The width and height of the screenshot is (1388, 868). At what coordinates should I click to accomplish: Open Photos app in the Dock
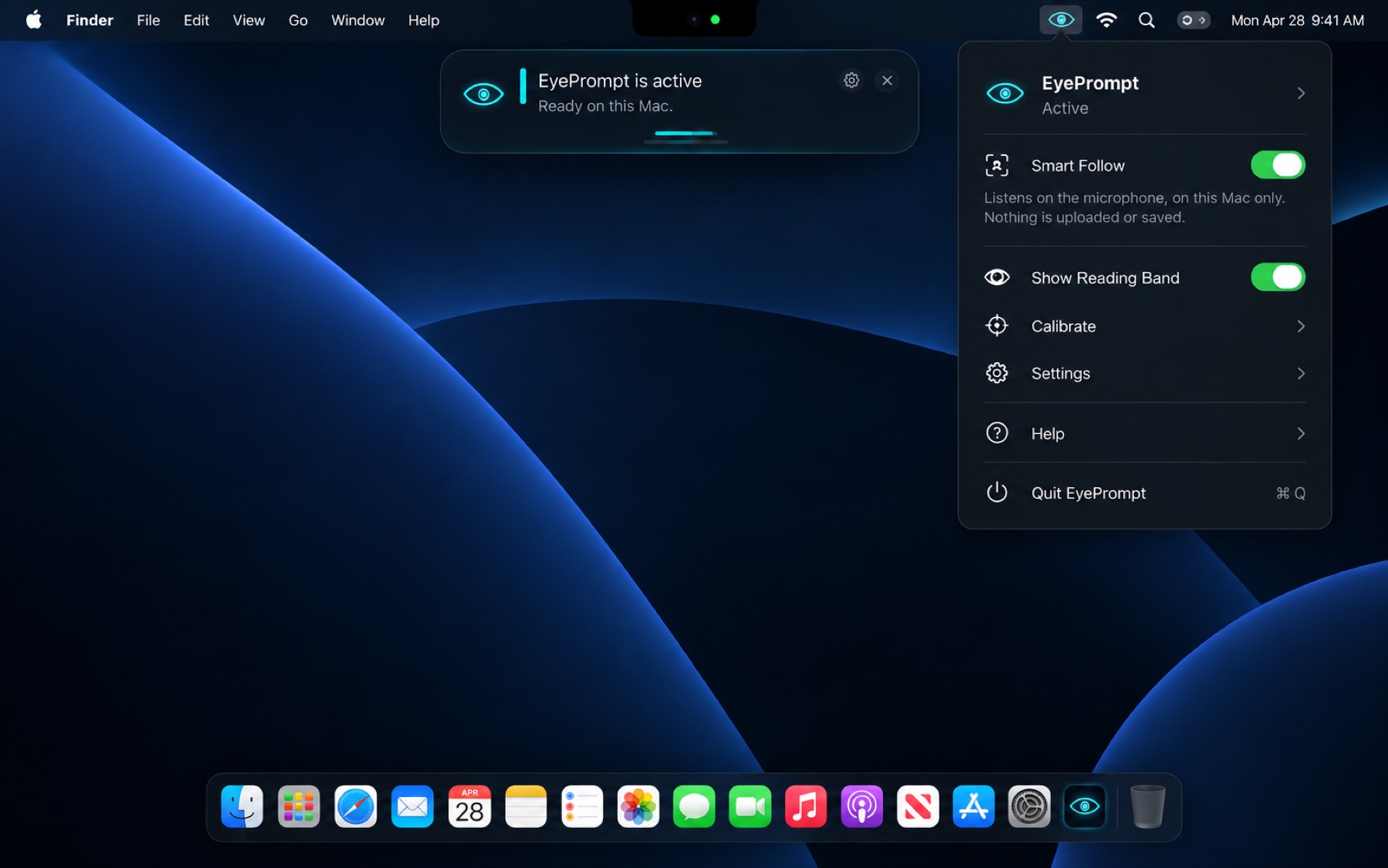click(x=638, y=807)
